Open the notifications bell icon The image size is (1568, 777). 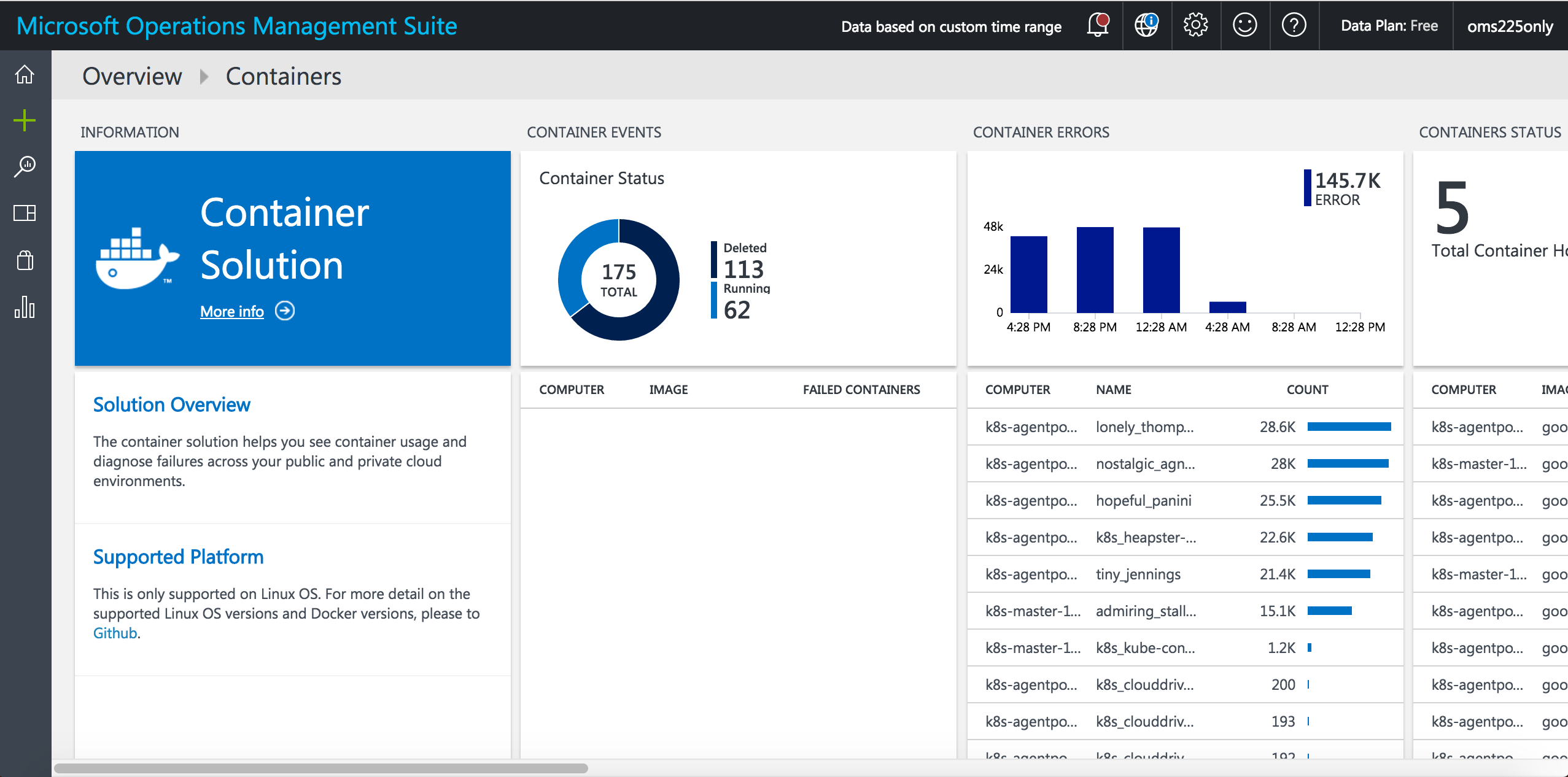(1098, 25)
